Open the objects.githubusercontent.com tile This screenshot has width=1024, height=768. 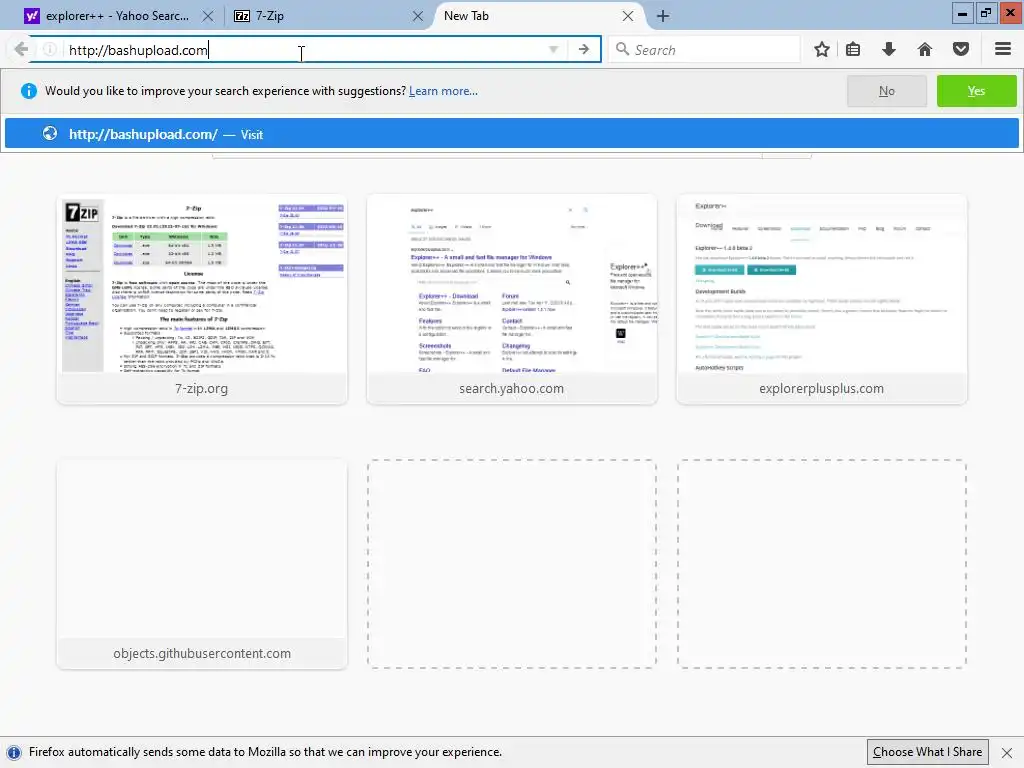click(x=202, y=564)
